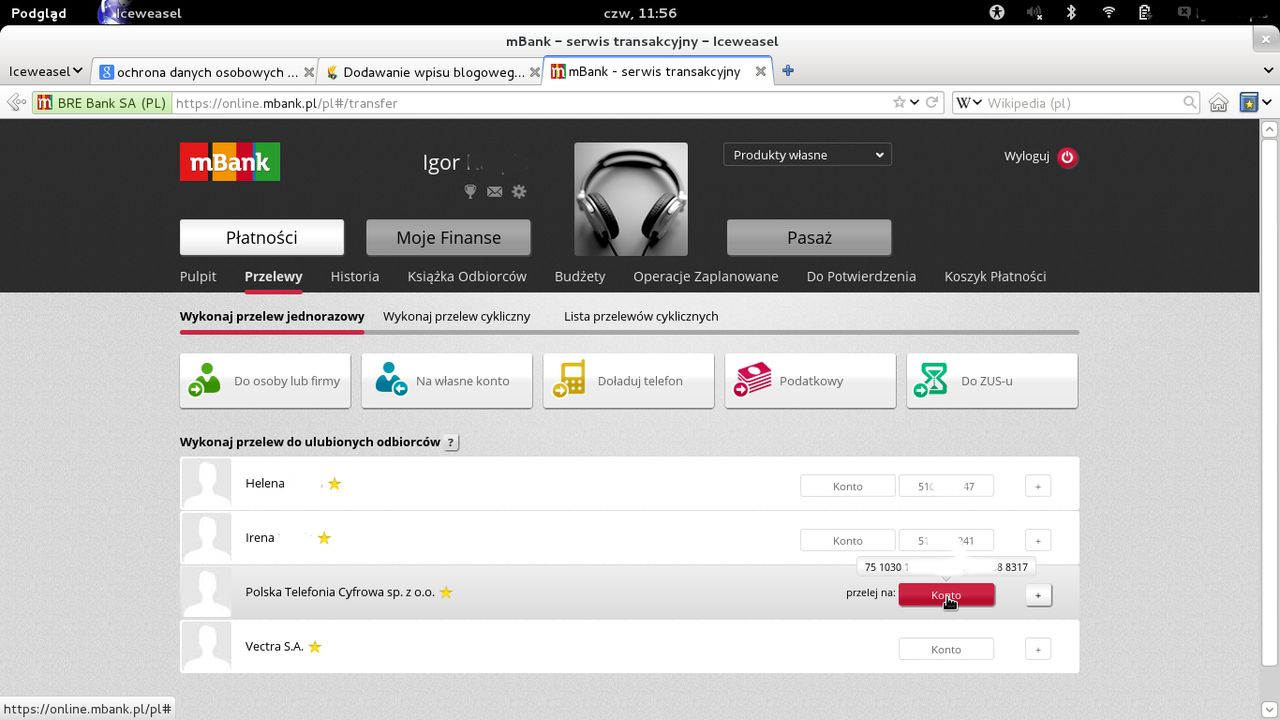
Task: Open Koszyk Płatności menu item
Action: point(995,276)
